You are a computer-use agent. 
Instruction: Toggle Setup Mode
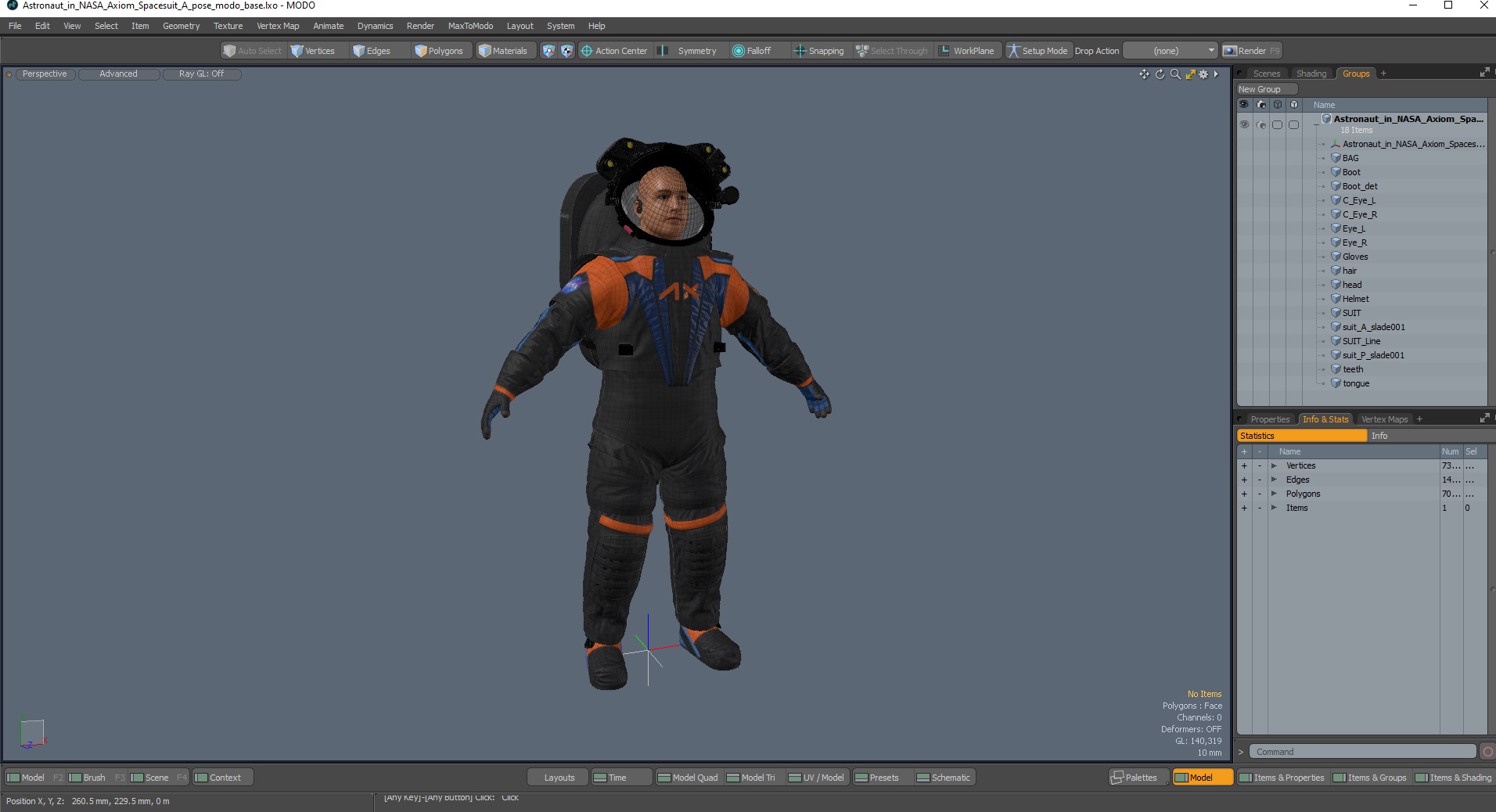click(x=1037, y=51)
